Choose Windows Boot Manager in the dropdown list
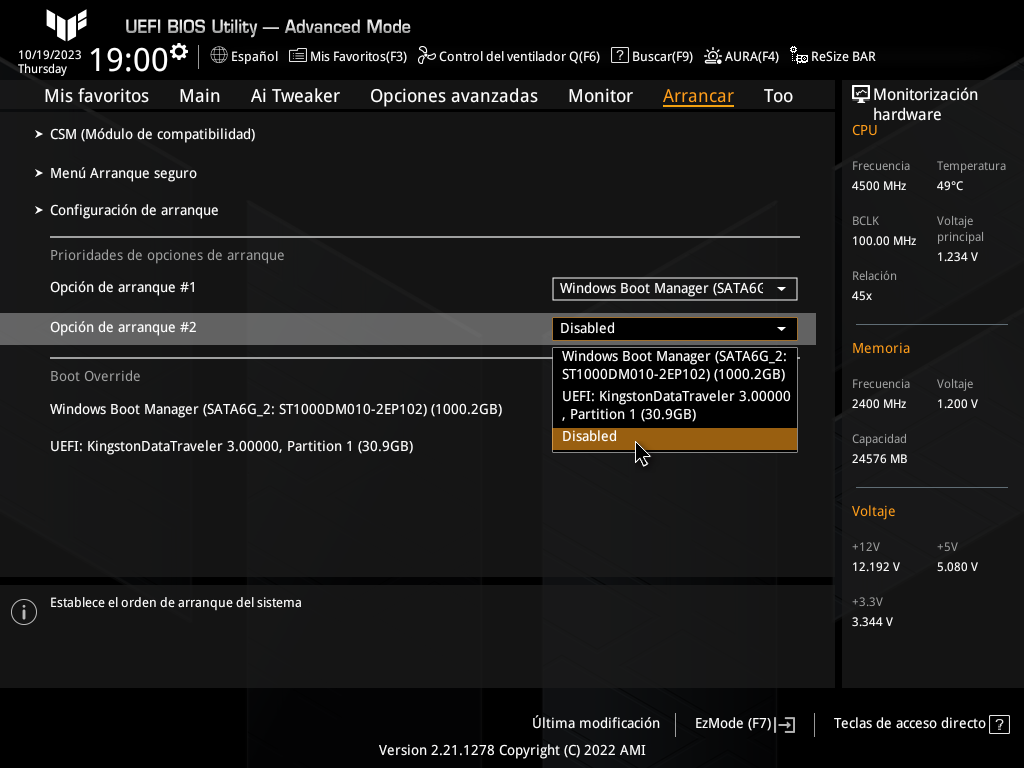The height and width of the screenshot is (768, 1024). 674,365
